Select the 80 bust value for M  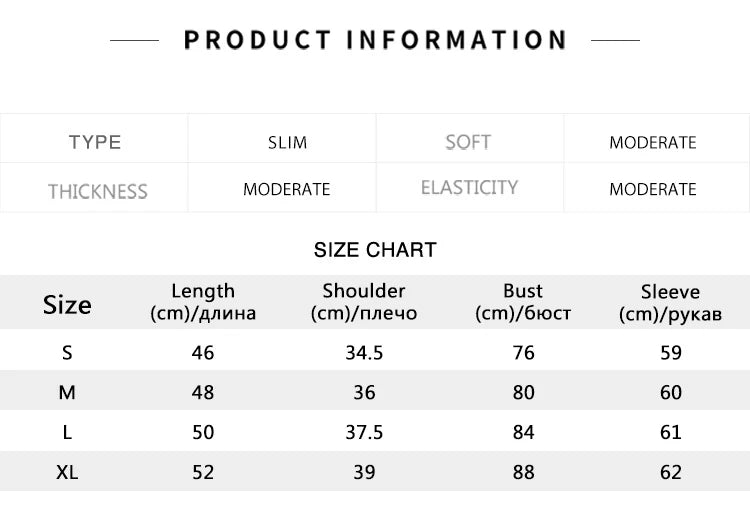pos(523,392)
